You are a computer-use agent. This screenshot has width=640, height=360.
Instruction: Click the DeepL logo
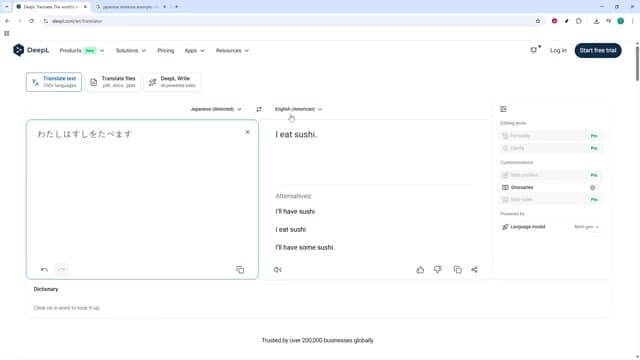(x=31, y=50)
